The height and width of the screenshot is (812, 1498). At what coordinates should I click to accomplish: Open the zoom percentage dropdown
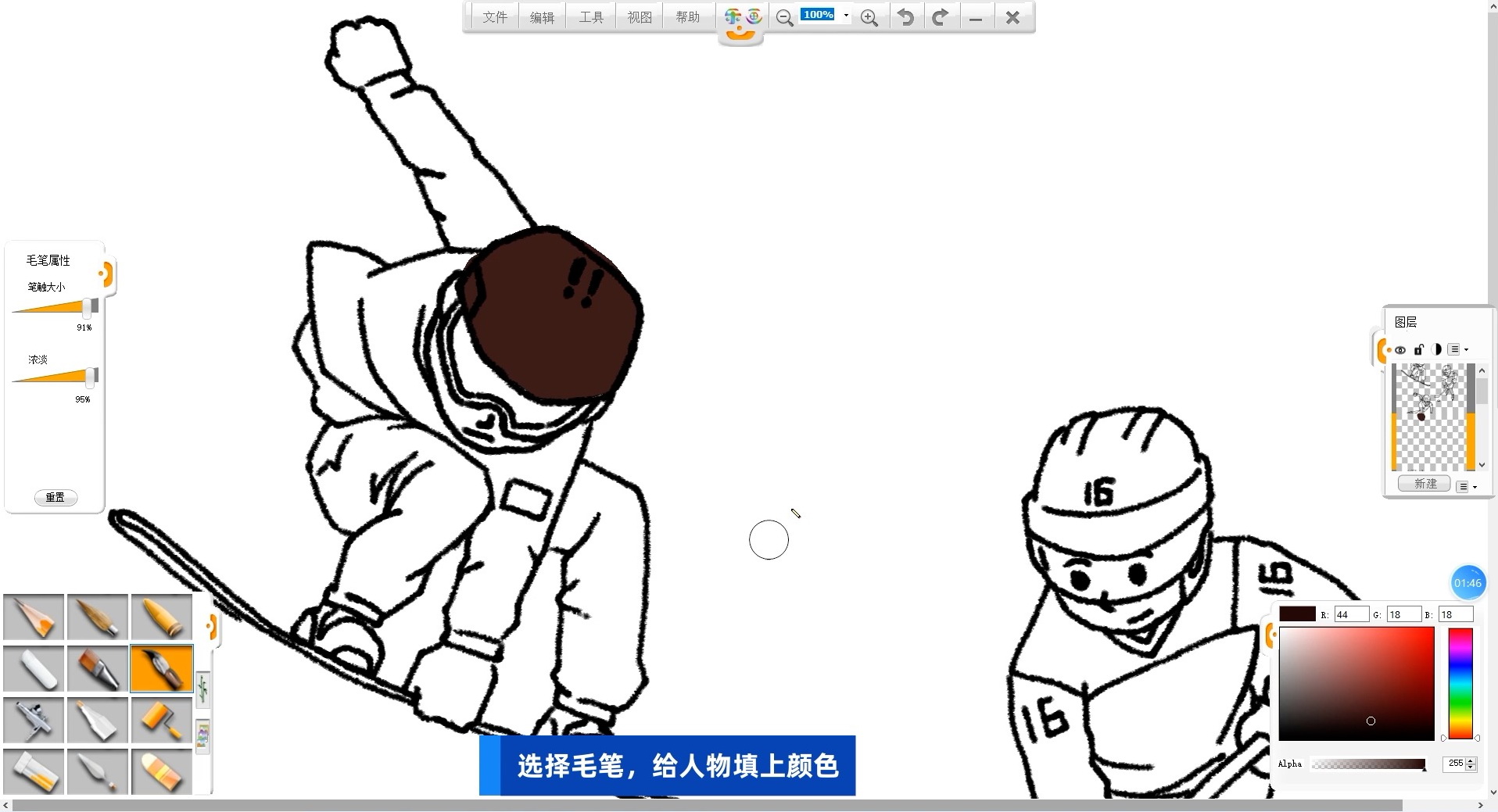coord(846,16)
